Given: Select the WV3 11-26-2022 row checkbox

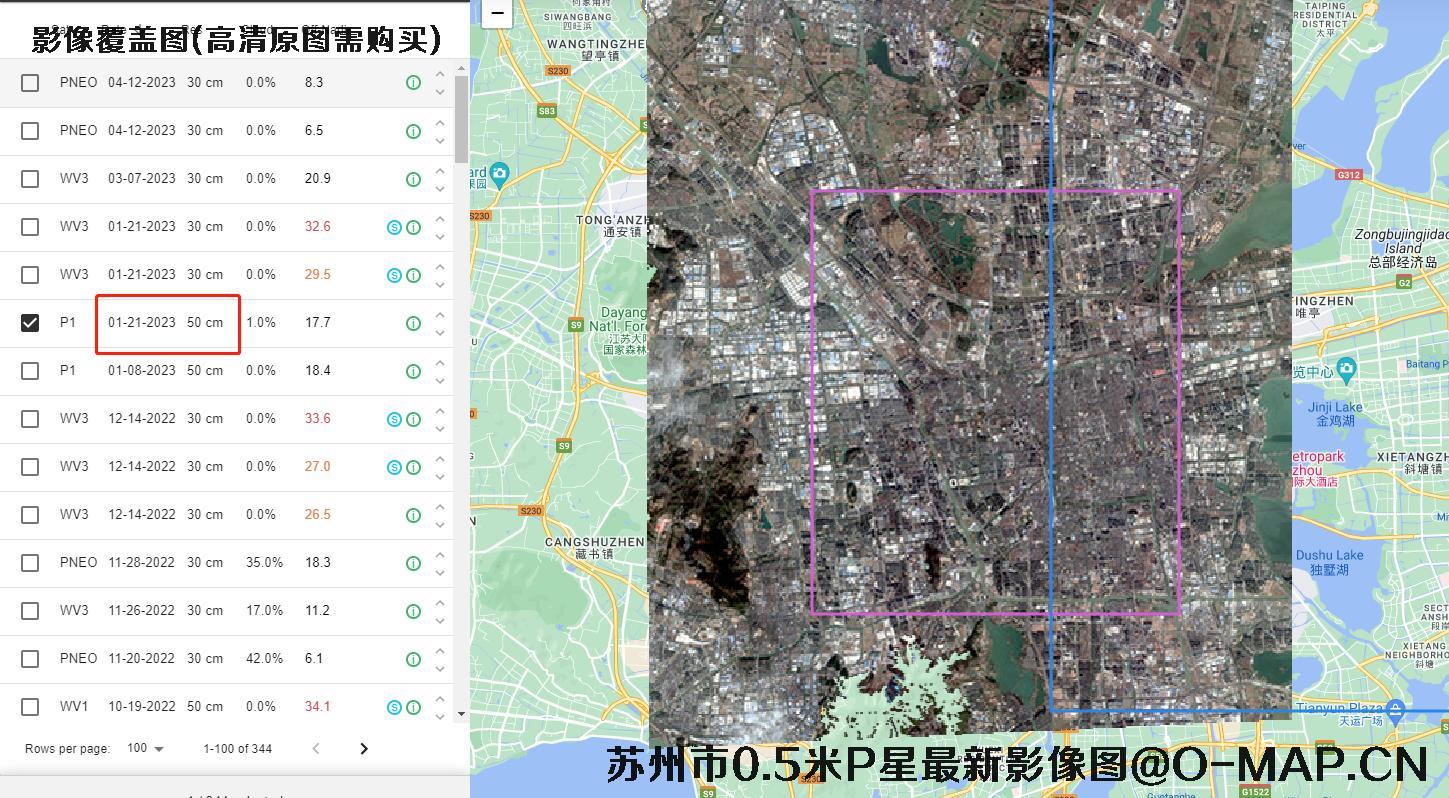Looking at the screenshot, I should click(30, 611).
